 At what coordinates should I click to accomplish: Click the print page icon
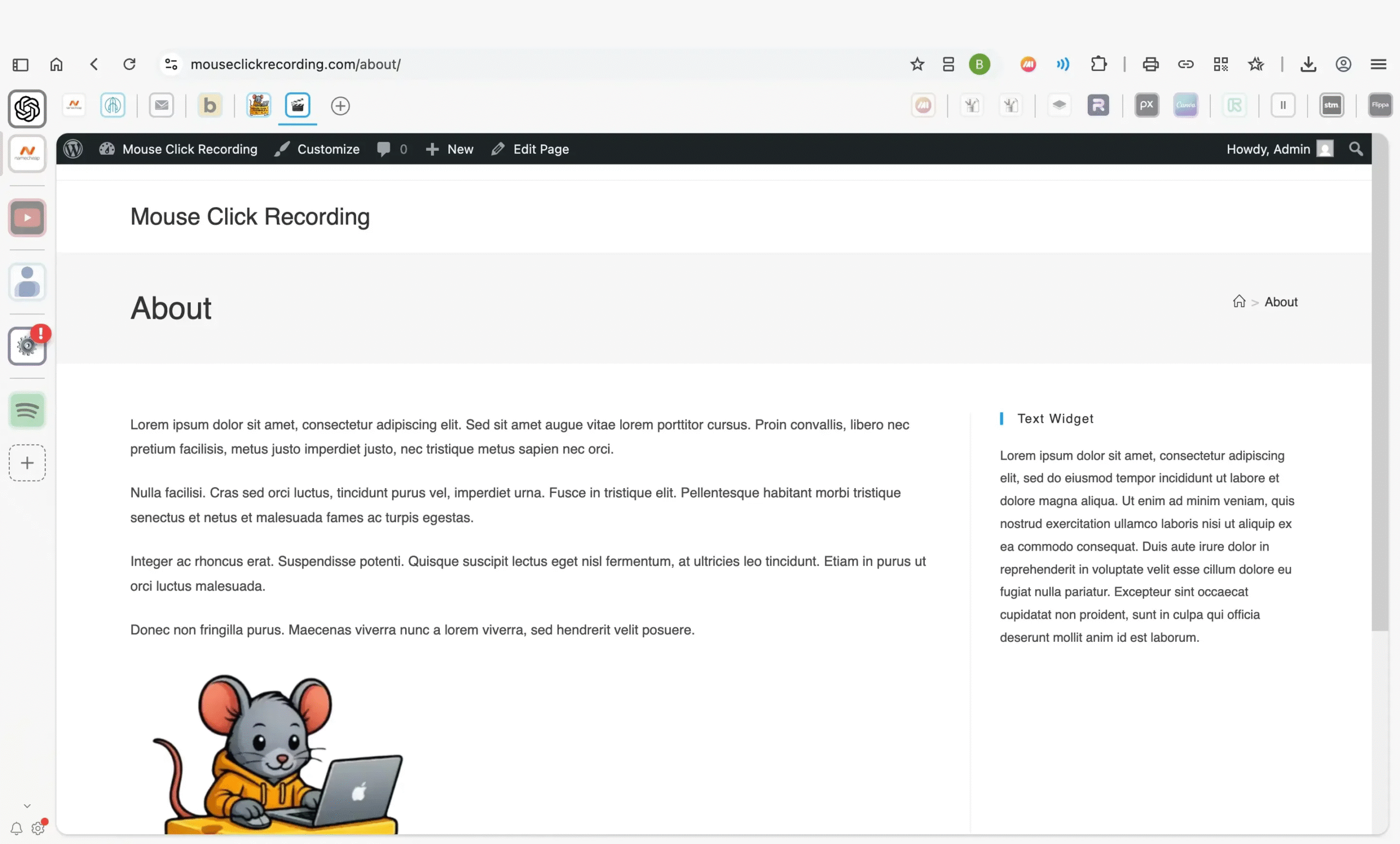pos(1150,64)
